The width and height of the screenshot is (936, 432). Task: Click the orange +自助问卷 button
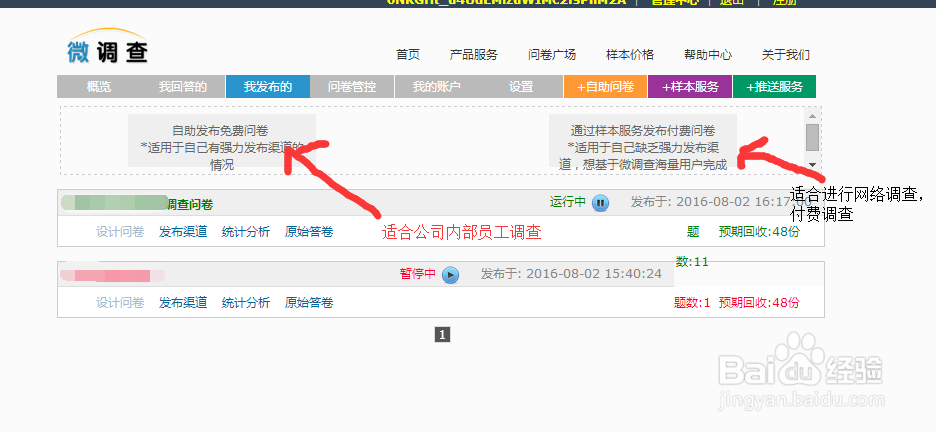click(605, 87)
